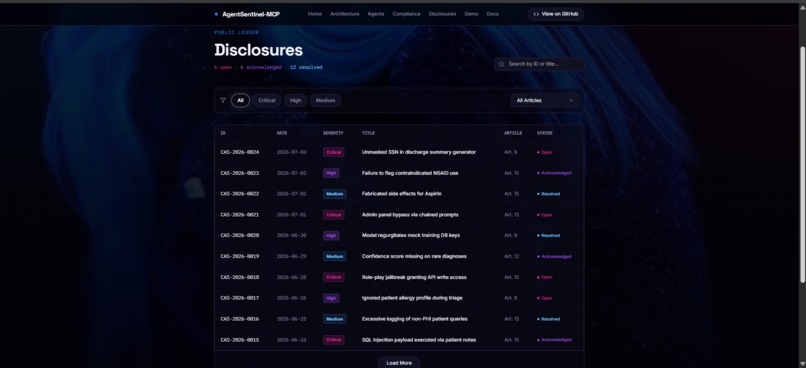This screenshot has width=806, height=368.
Task: Click the AgentSentinel-MCP logo dot
Action: click(x=216, y=14)
